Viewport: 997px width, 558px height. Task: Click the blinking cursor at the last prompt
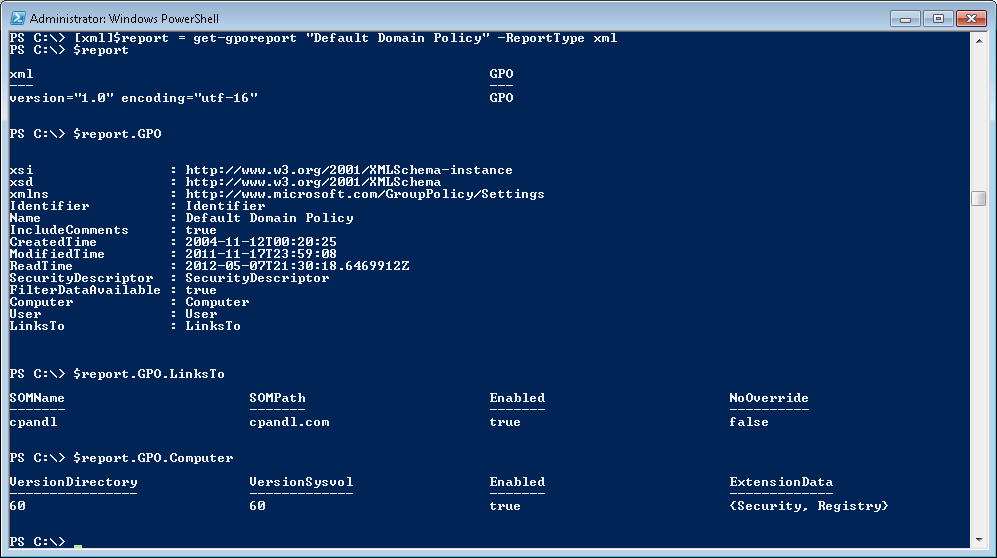[78, 544]
